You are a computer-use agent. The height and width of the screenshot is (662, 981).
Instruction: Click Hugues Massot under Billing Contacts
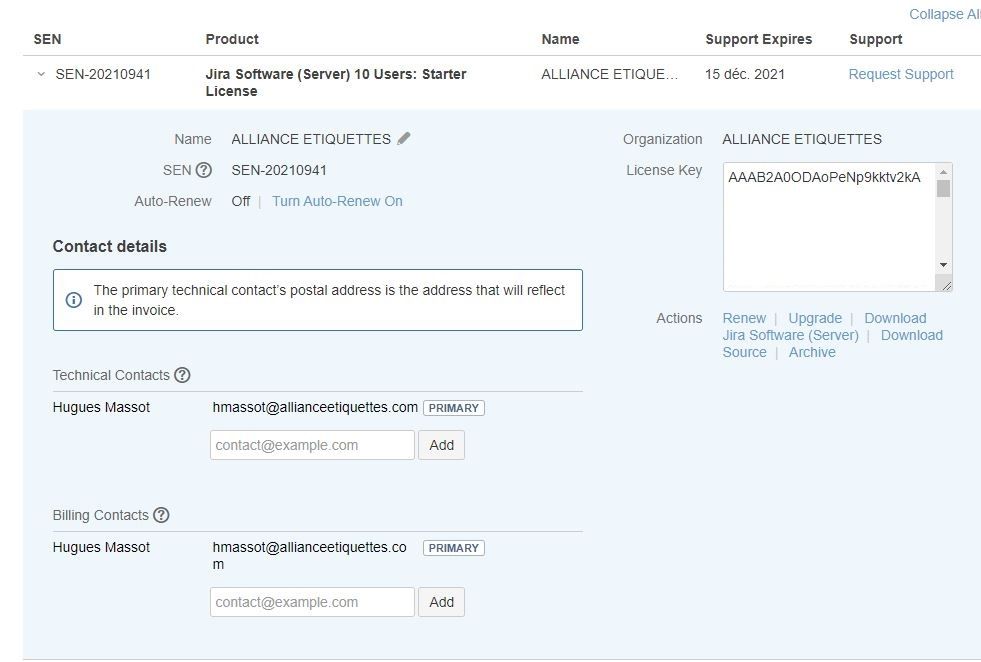(101, 547)
